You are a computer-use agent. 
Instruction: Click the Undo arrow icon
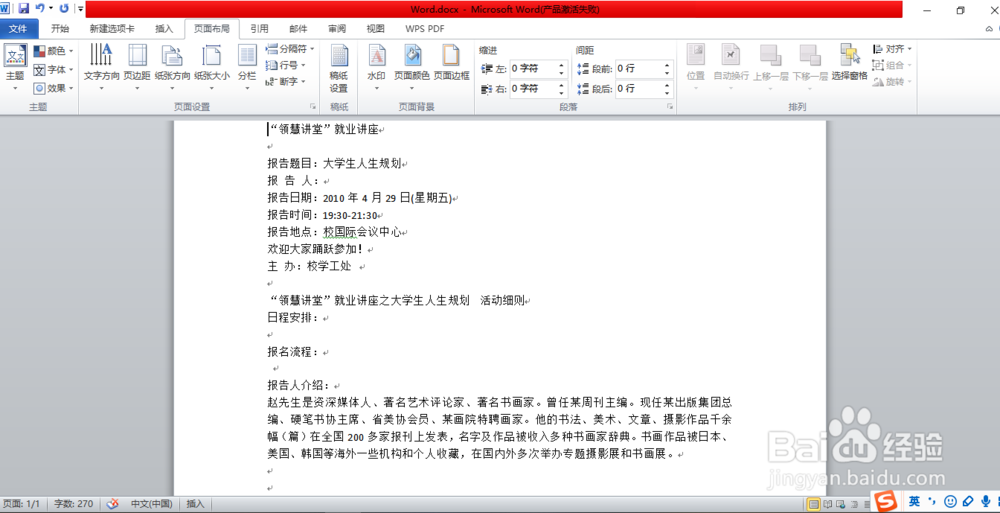(x=40, y=9)
